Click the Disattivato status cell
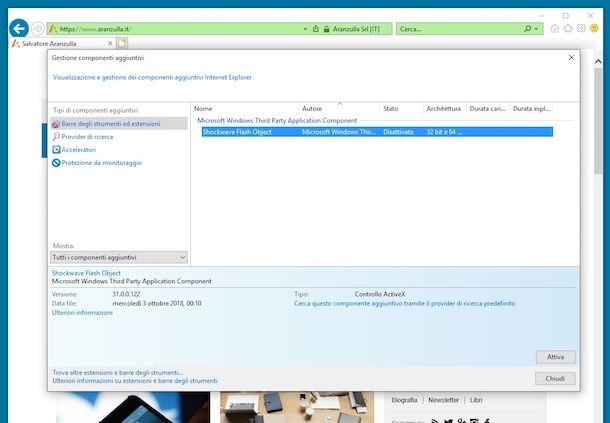This screenshot has height=423, width=610. coord(398,132)
